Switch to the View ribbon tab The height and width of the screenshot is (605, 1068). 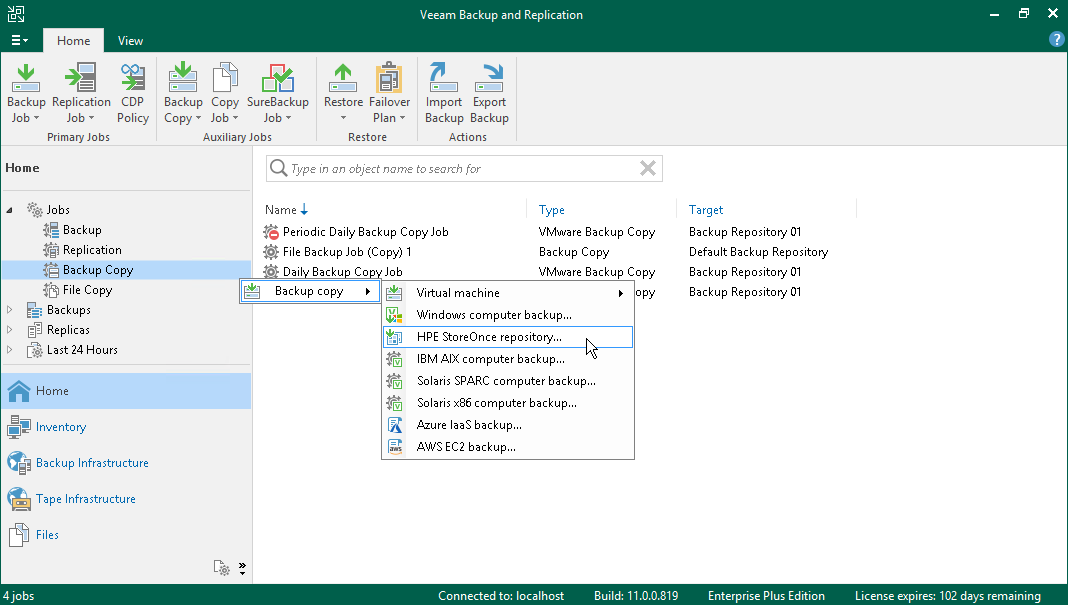point(130,40)
